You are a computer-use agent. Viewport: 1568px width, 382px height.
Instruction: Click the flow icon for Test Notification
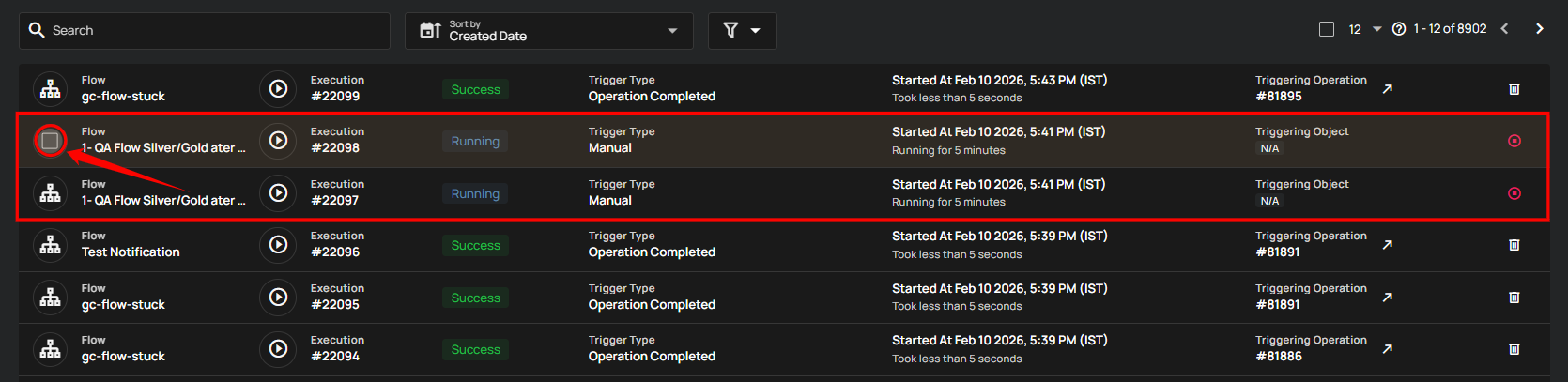click(x=51, y=245)
